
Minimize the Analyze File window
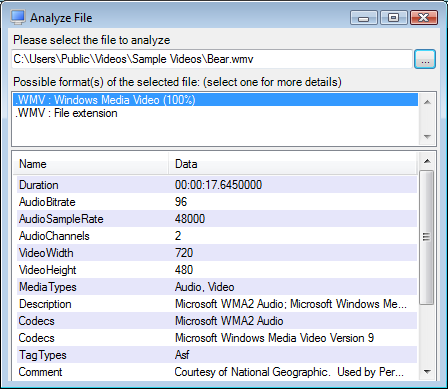(364, 17)
